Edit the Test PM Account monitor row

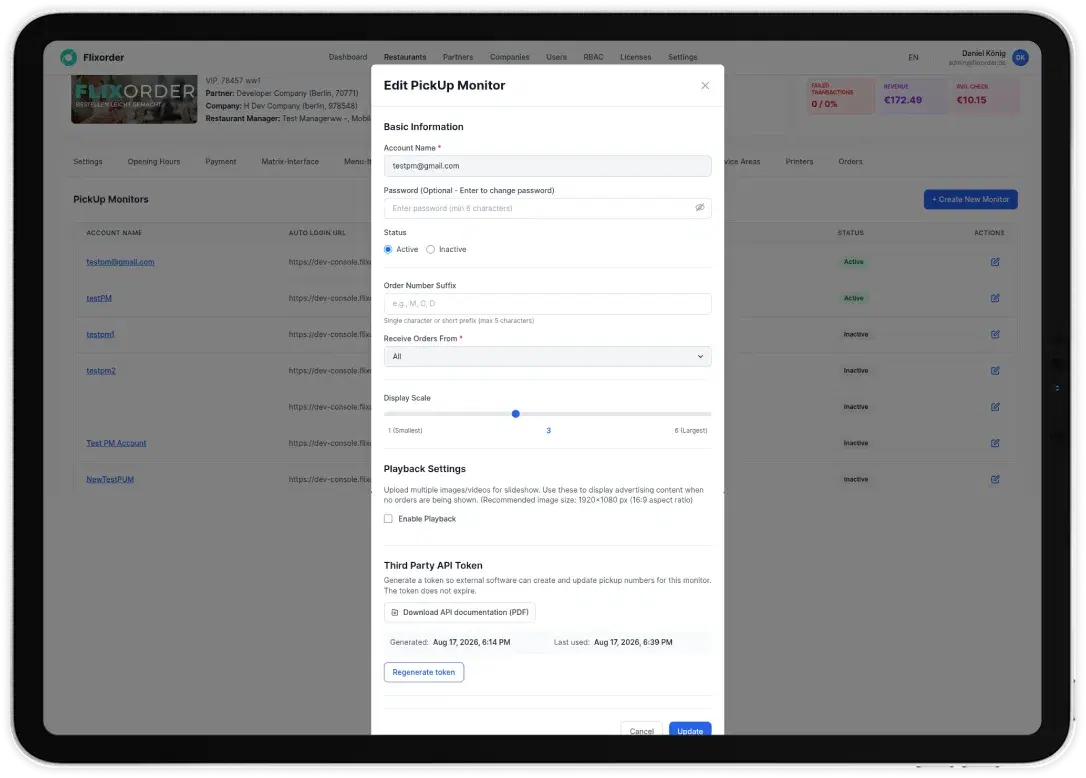(x=995, y=443)
